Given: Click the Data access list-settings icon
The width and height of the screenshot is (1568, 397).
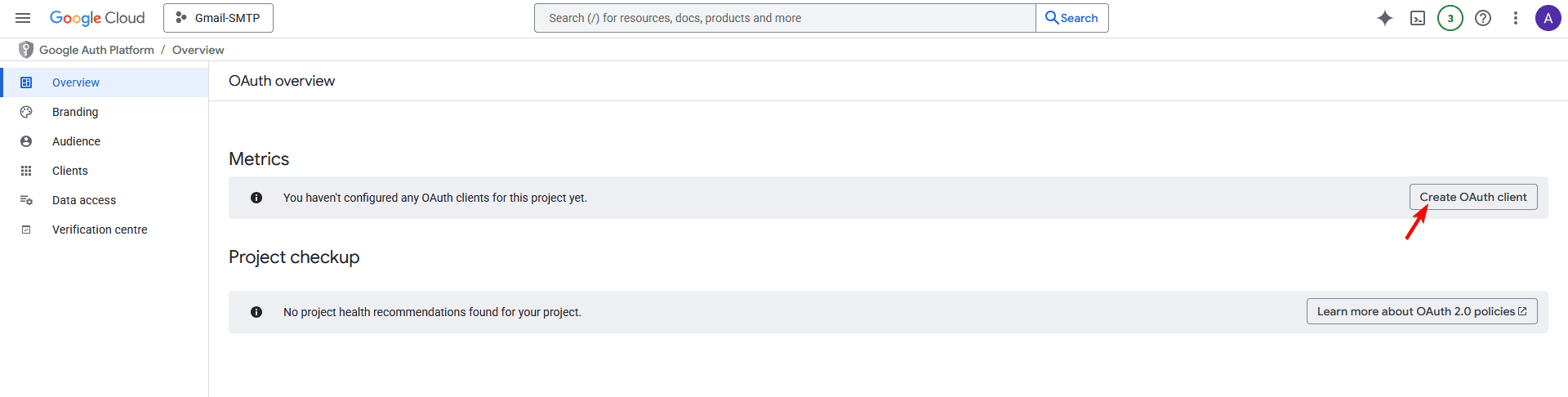Looking at the screenshot, I should [x=26, y=200].
